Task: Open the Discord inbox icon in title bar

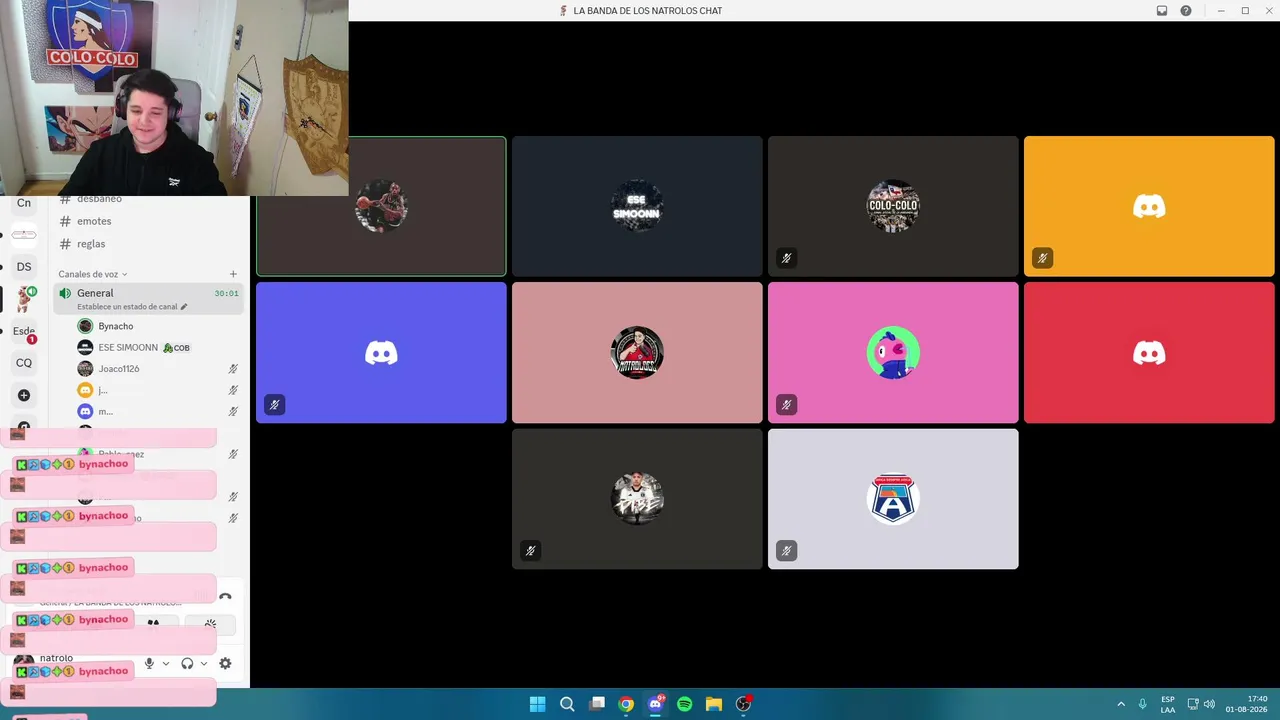Action: (1162, 11)
